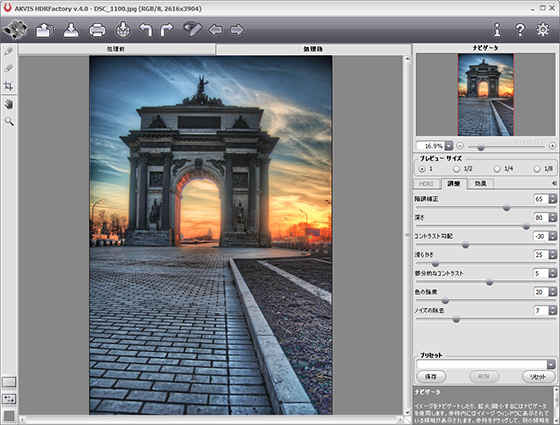Click the preset save button

(x=431, y=376)
